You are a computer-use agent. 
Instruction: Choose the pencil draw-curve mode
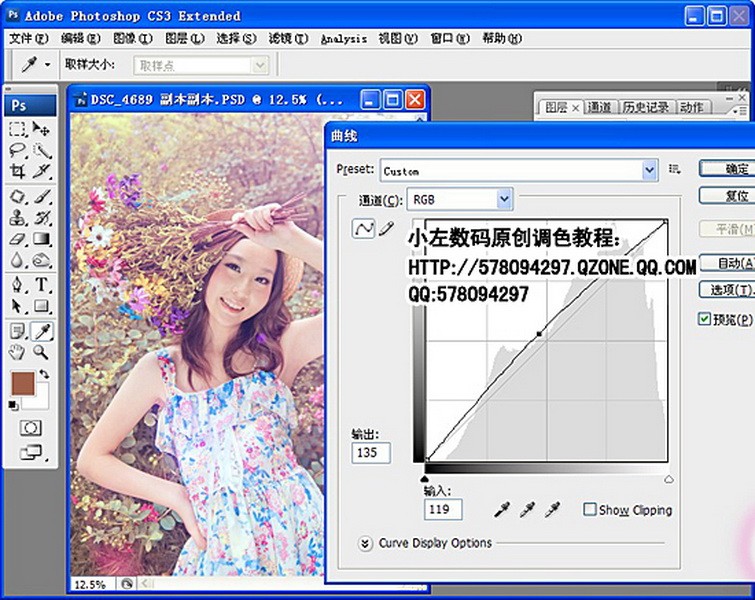tap(386, 228)
